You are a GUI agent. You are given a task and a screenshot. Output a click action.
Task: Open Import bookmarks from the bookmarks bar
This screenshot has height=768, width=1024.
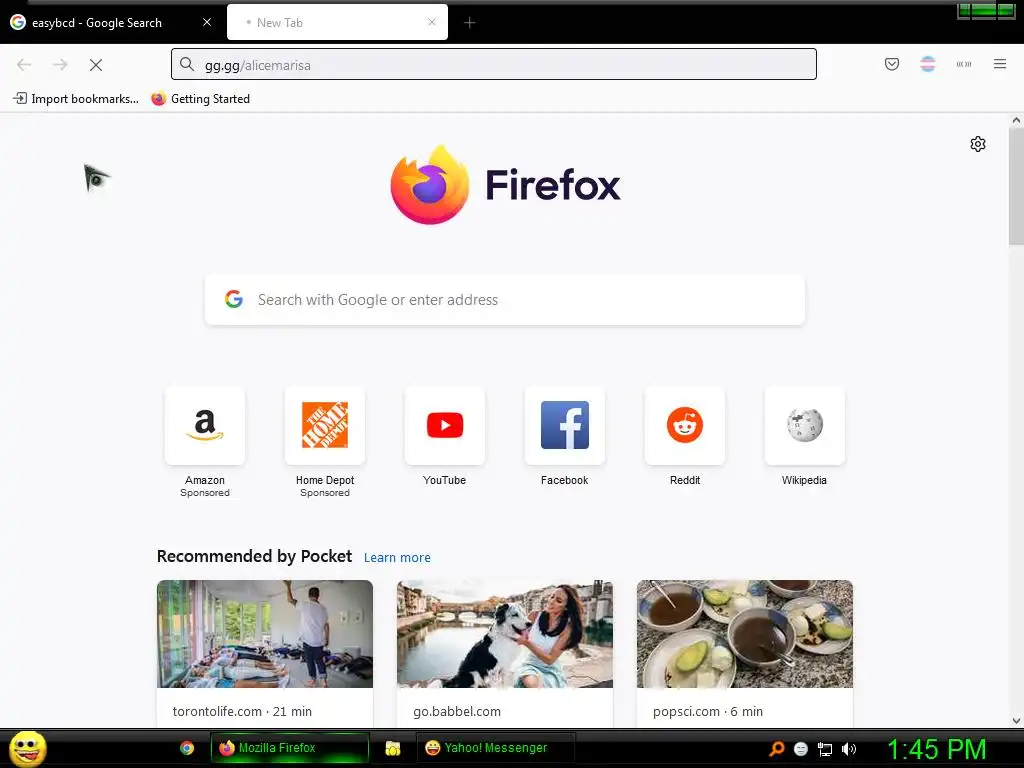76,99
